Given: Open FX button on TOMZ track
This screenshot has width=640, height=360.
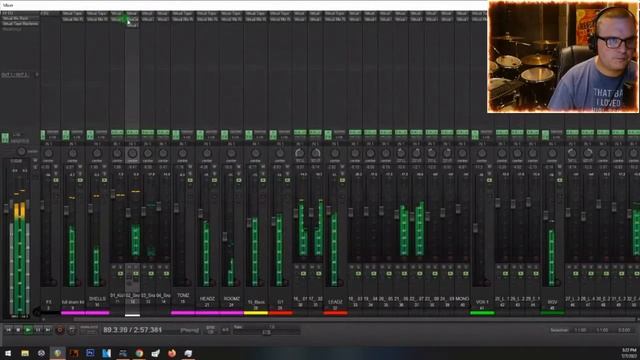Looking at the screenshot, I should coord(176,135).
